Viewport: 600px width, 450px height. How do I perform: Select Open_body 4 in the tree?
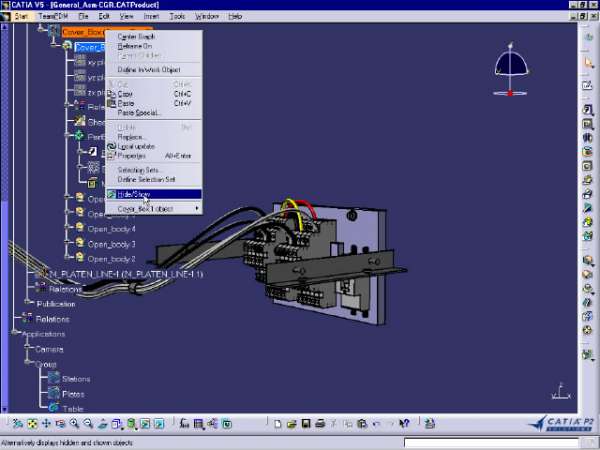(111, 229)
